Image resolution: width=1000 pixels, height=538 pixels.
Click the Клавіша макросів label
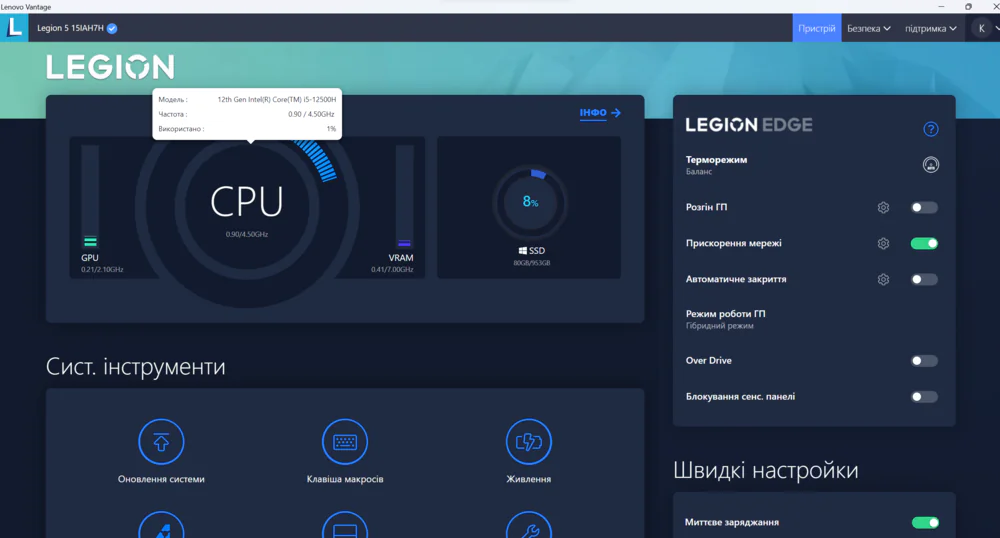pyautogui.click(x=345, y=479)
